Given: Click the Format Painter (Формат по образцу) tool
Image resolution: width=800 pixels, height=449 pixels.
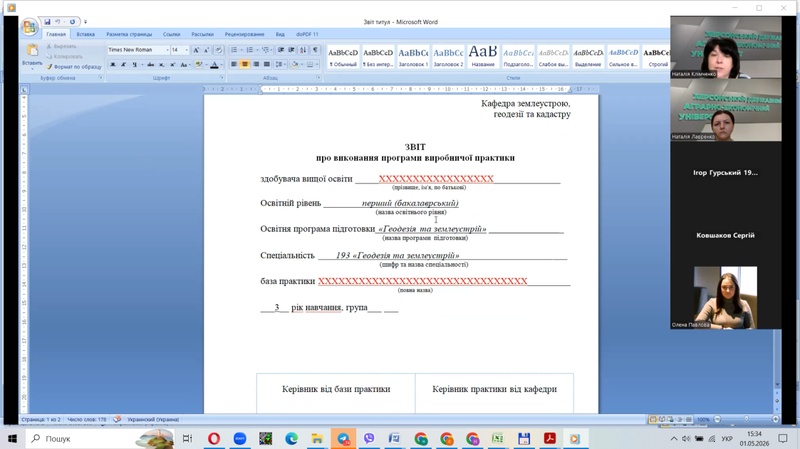Looking at the screenshot, I should point(74,66).
